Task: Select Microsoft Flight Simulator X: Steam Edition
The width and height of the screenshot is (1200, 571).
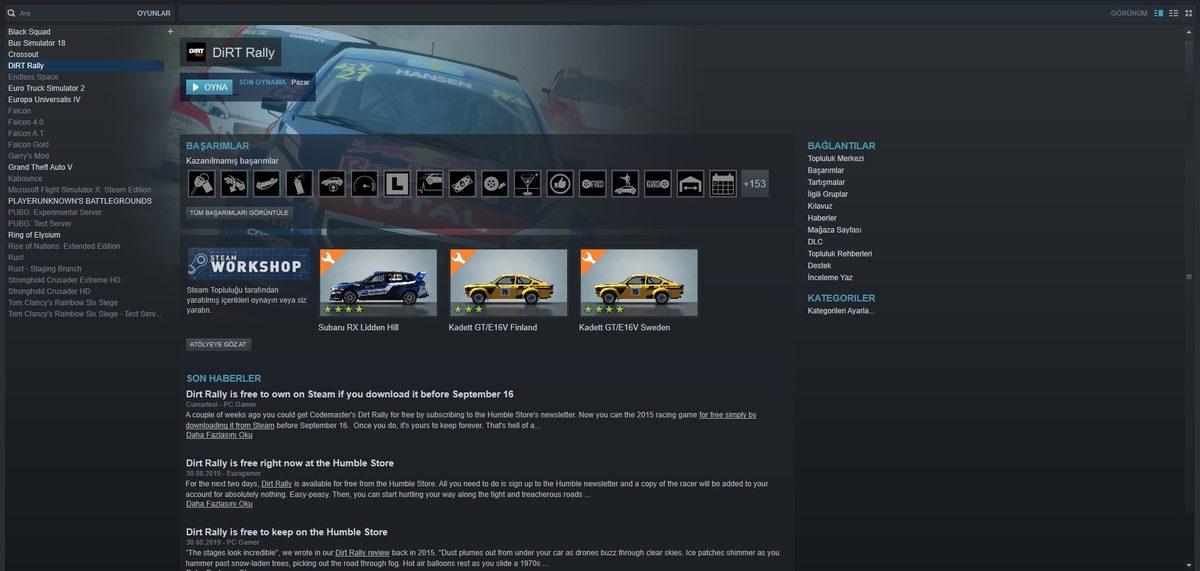Action: point(80,190)
